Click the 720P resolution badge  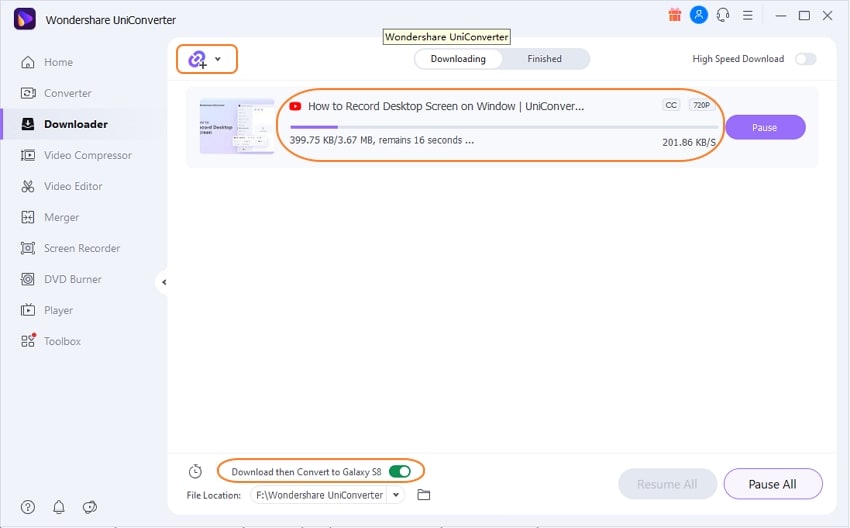pos(701,105)
